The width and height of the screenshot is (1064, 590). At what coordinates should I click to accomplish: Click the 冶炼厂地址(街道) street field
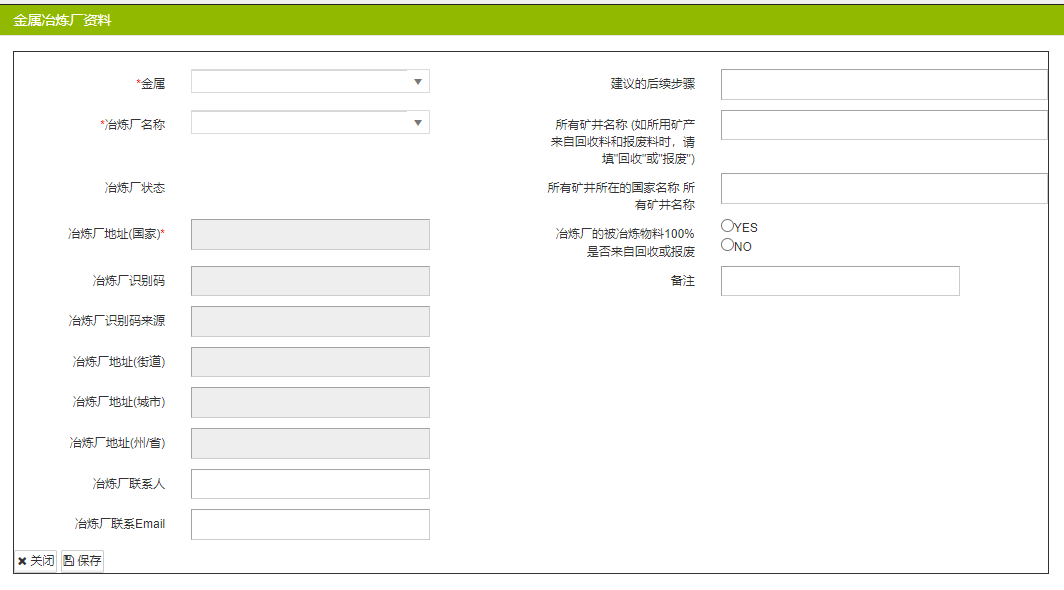coord(310,362)
